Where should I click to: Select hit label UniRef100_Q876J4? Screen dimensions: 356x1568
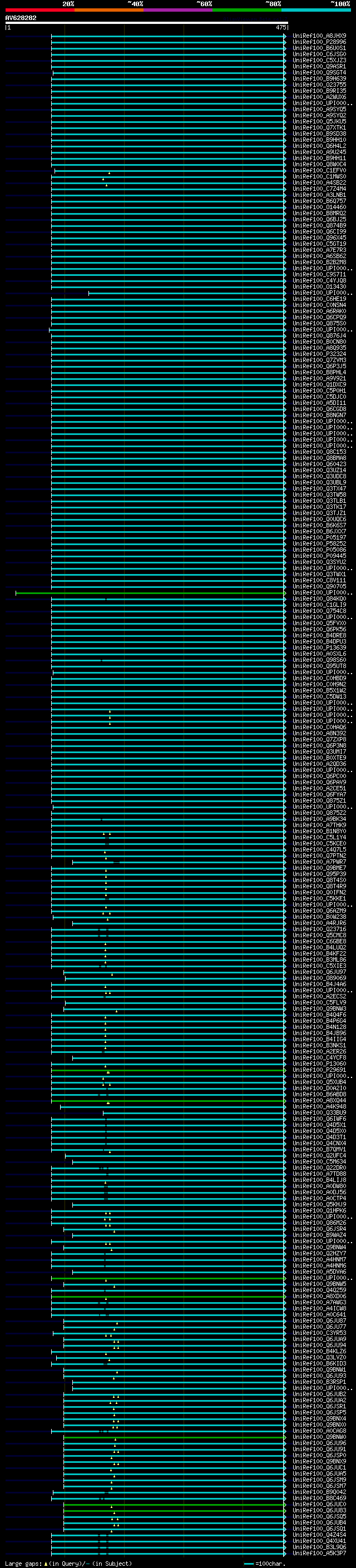coord(319,335)
